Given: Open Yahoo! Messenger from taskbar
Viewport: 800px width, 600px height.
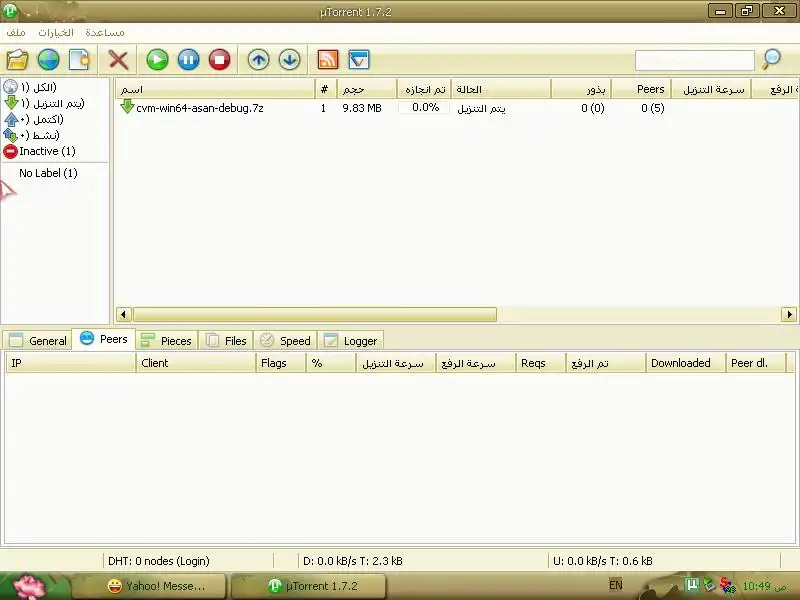Looking at the screenshot, I should tap(149, 586).
